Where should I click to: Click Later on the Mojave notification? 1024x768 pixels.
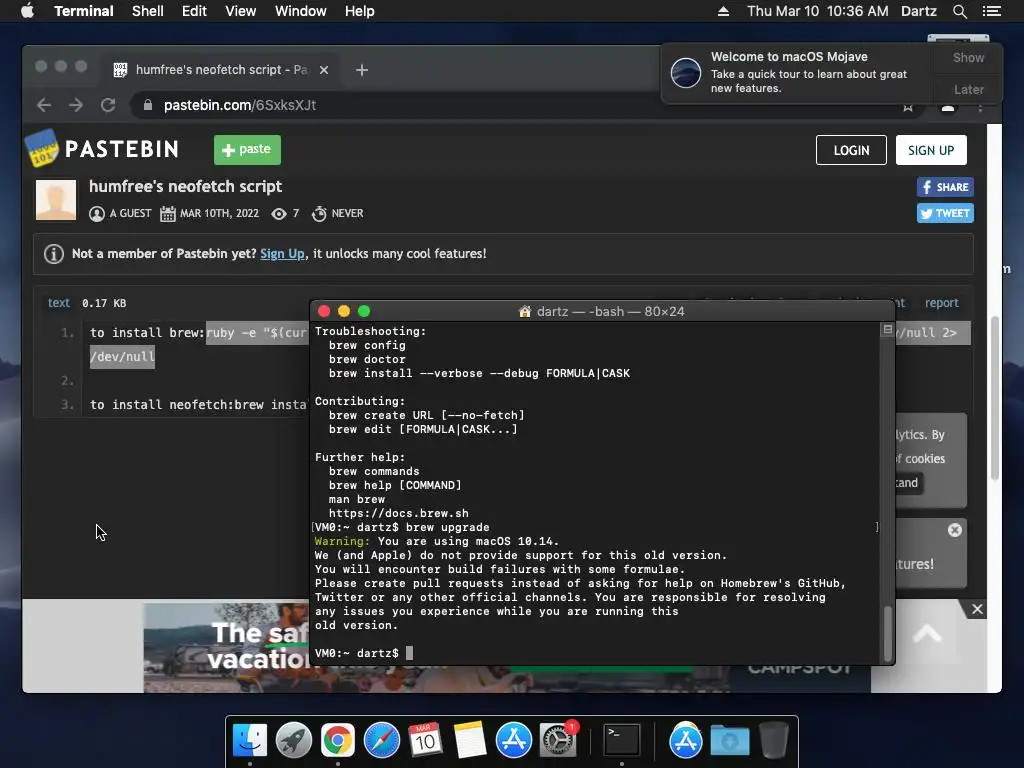pos(968,89)
